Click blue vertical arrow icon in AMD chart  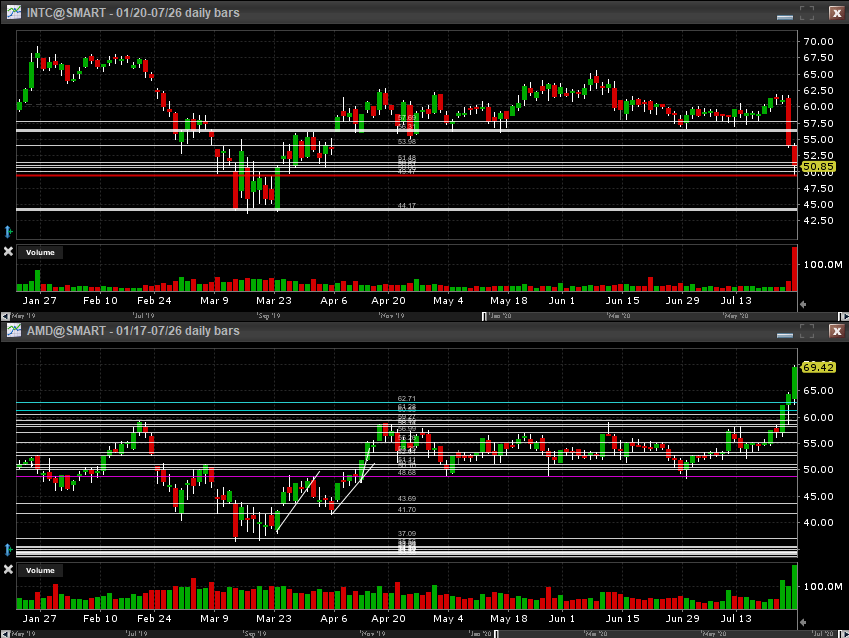coord(8,550)
